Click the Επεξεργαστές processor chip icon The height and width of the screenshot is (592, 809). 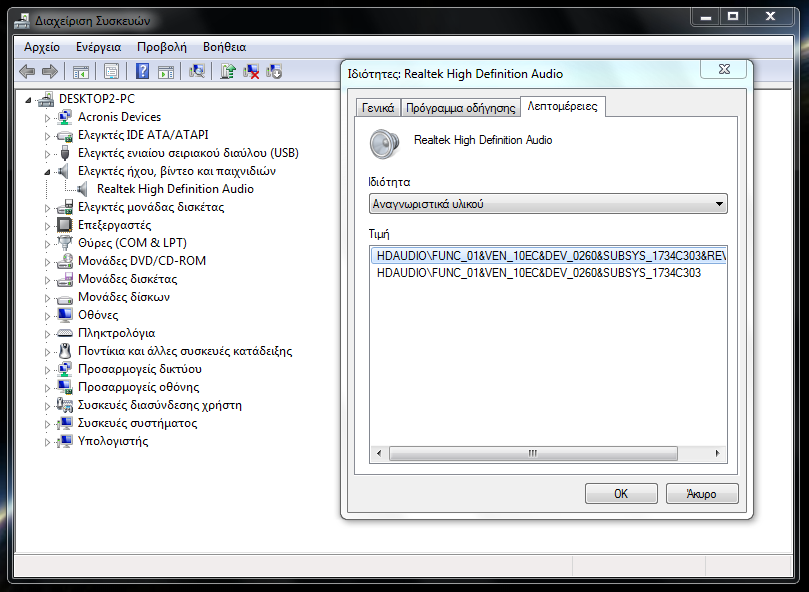point(64,225)
